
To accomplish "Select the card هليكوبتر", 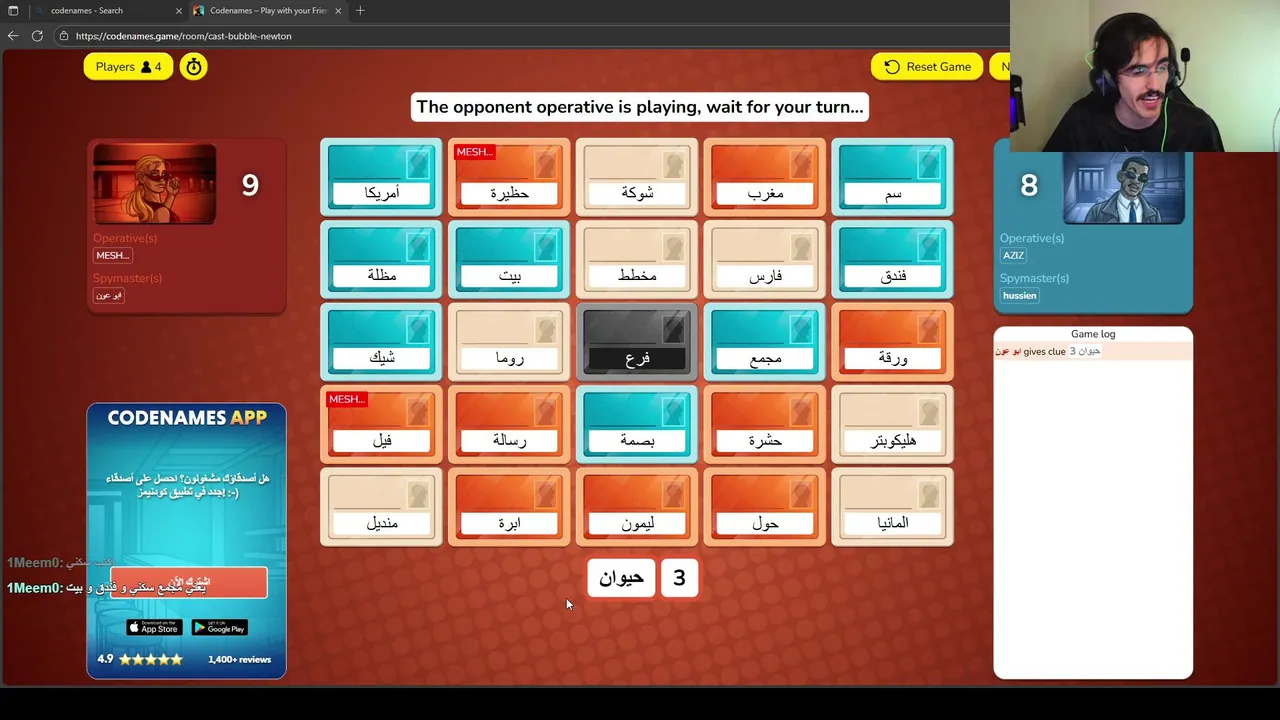I will (893, 425).
